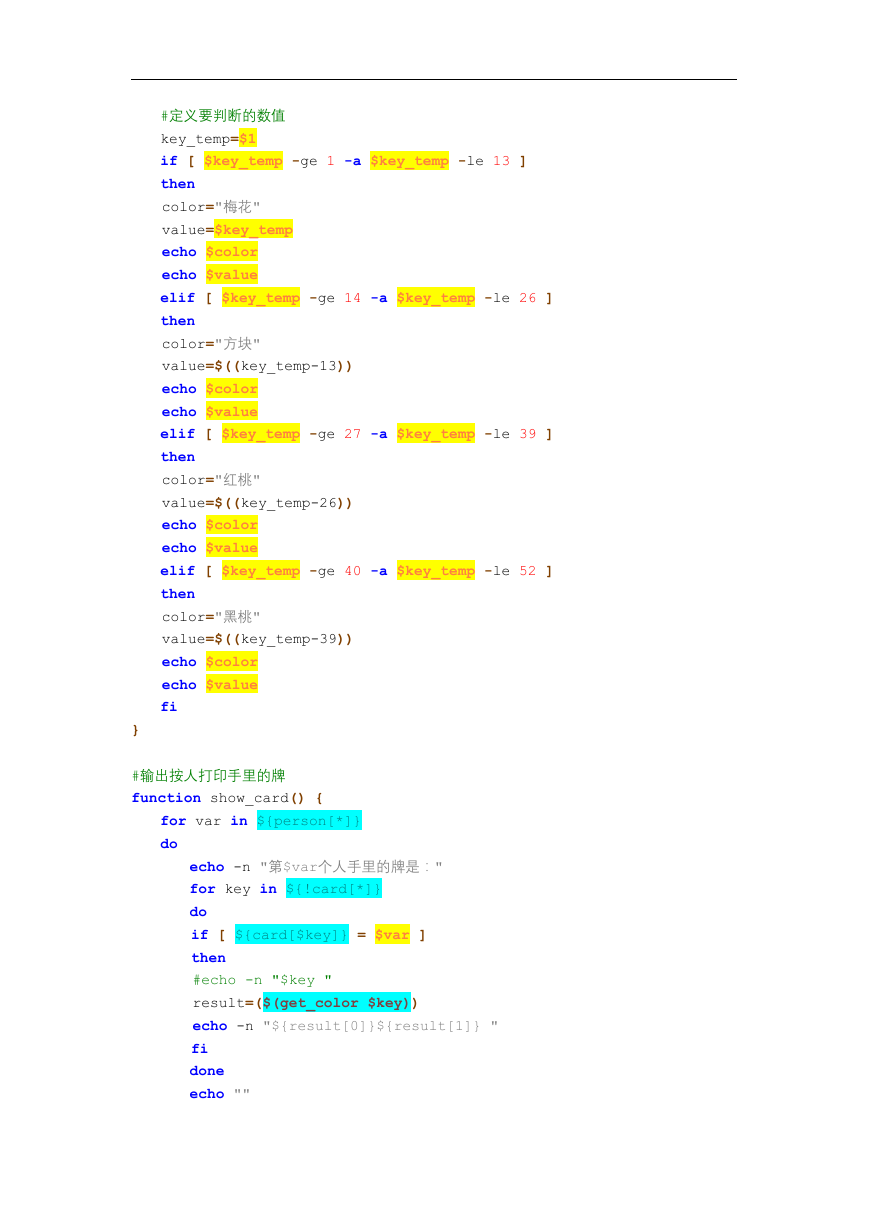The height and width of the screenshot is (1228, 869).
Task: Click the number 27 in the elif condition
Action: 352,434
